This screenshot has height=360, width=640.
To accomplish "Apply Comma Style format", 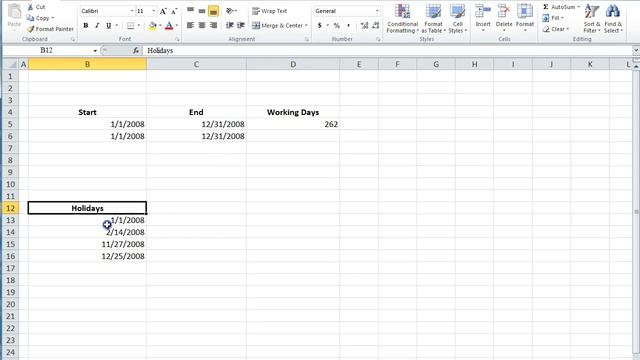I will click(348, 25).
